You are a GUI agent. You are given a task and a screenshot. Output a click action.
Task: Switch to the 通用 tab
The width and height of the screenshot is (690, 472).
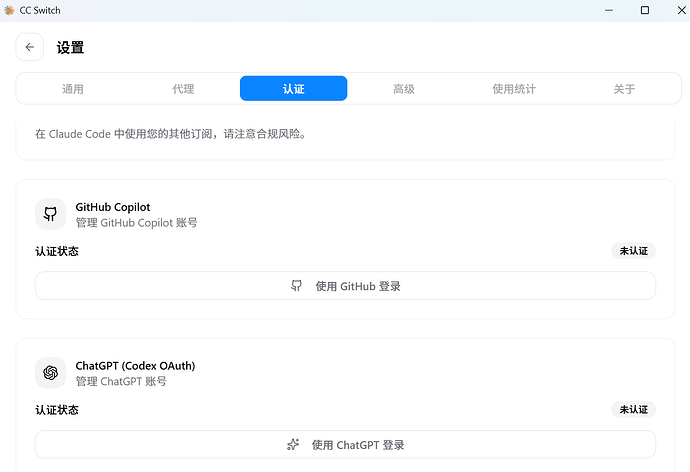[73, 89]
